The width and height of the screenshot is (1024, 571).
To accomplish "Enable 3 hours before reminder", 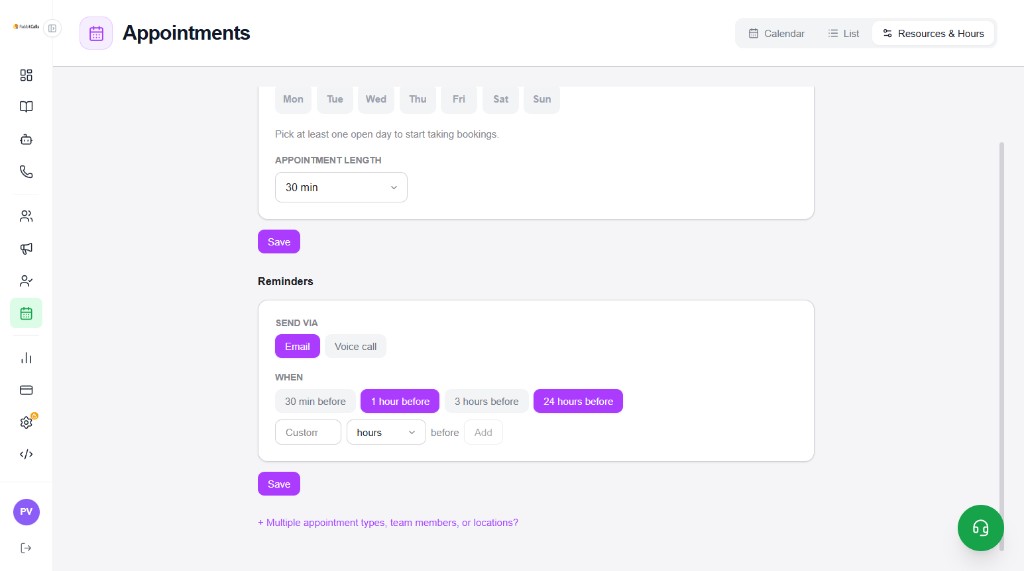I will [487, 401].
